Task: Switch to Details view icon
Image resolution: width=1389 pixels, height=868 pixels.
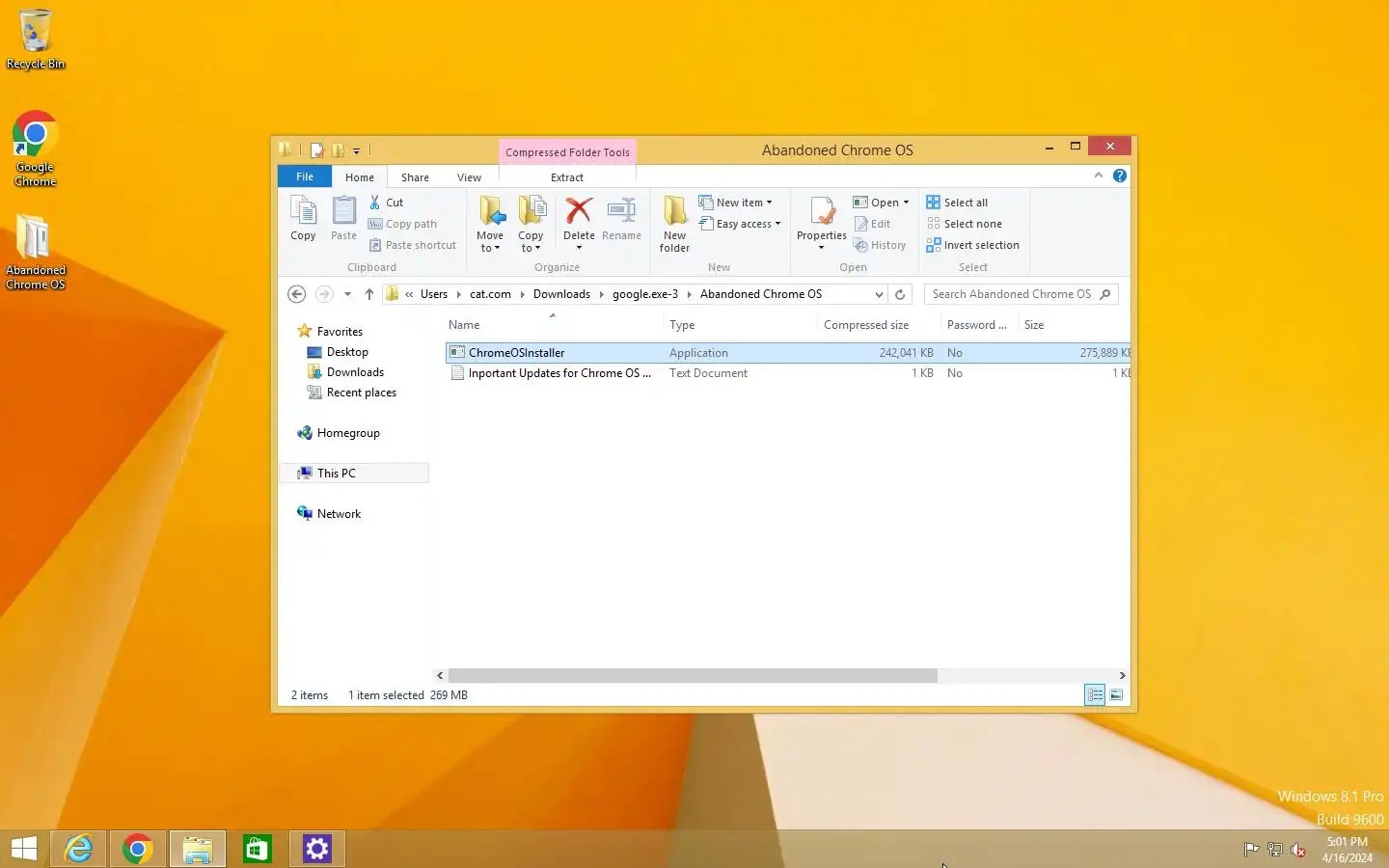Action: 1095,694
